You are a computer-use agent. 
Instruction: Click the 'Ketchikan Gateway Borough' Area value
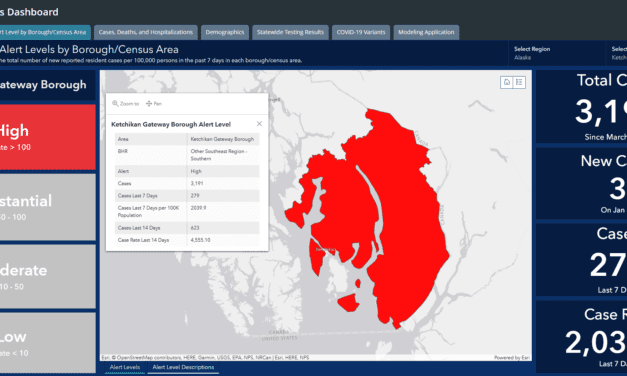click(222, 139)
